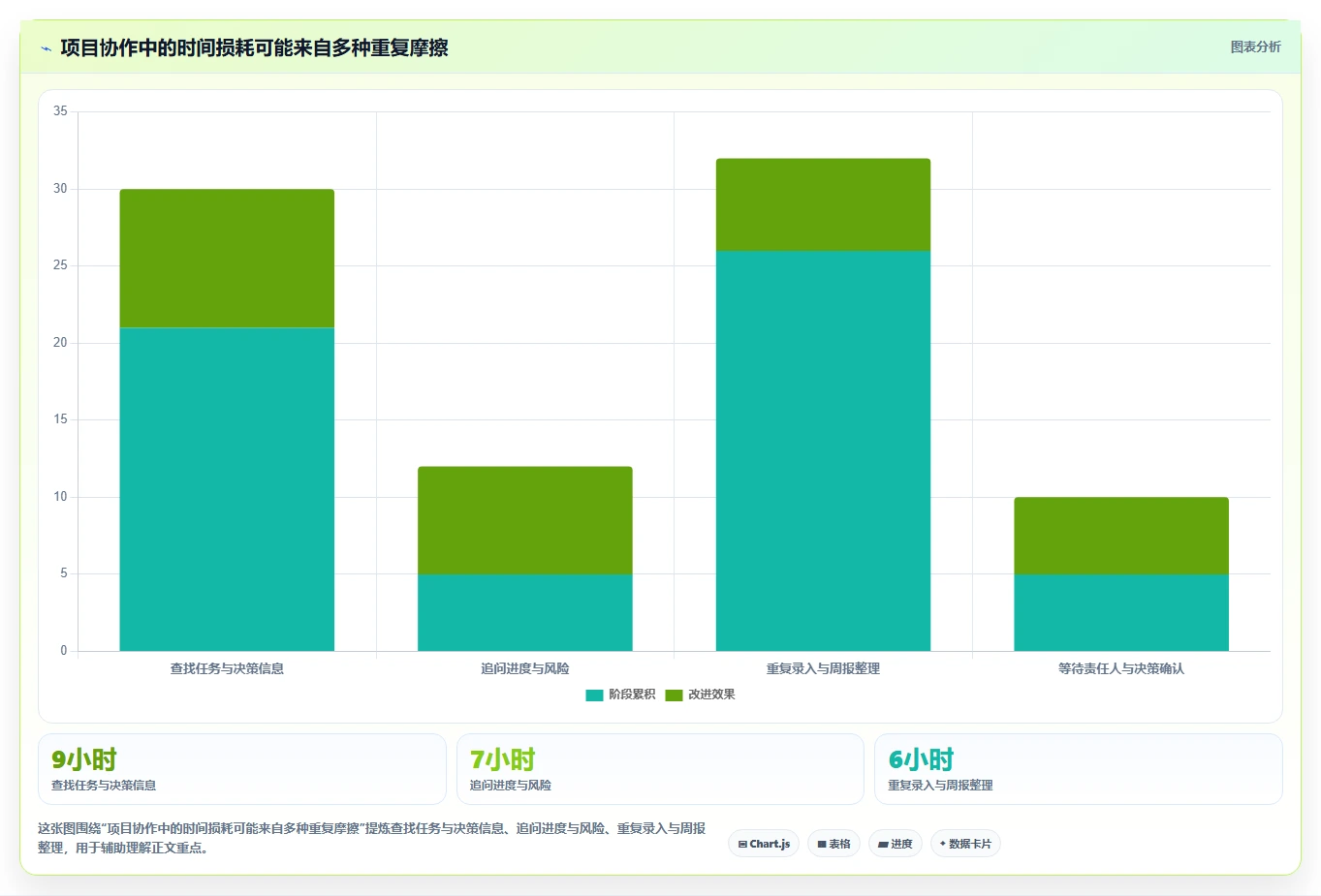Click the green 改进效果 legend color box
Image resolution: width=1321 pixels, height=896 pixels.
tap(674, 695)
